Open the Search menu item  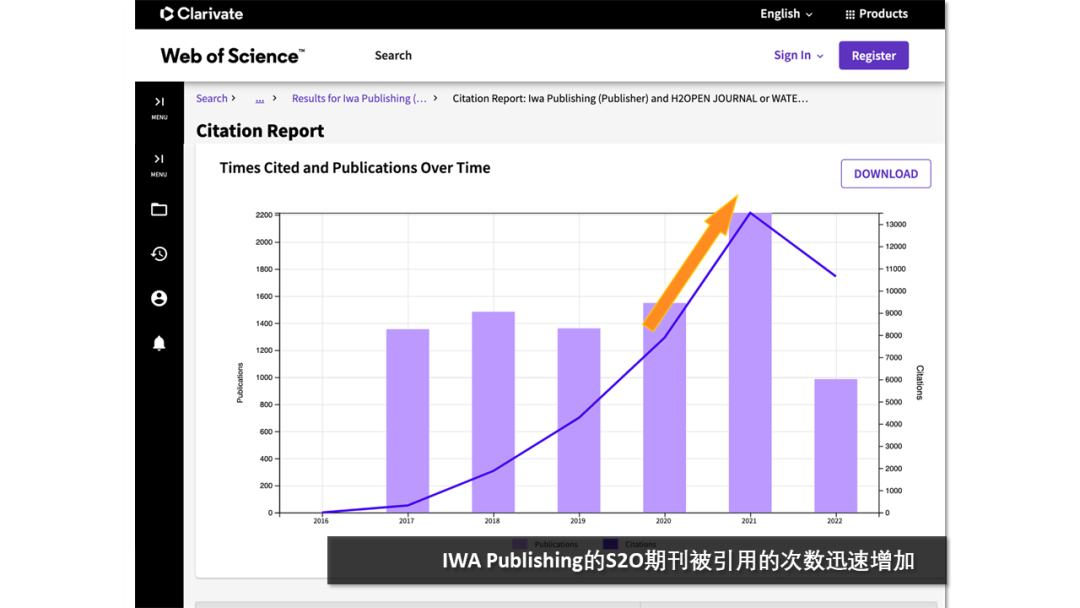tap(393, 55)
